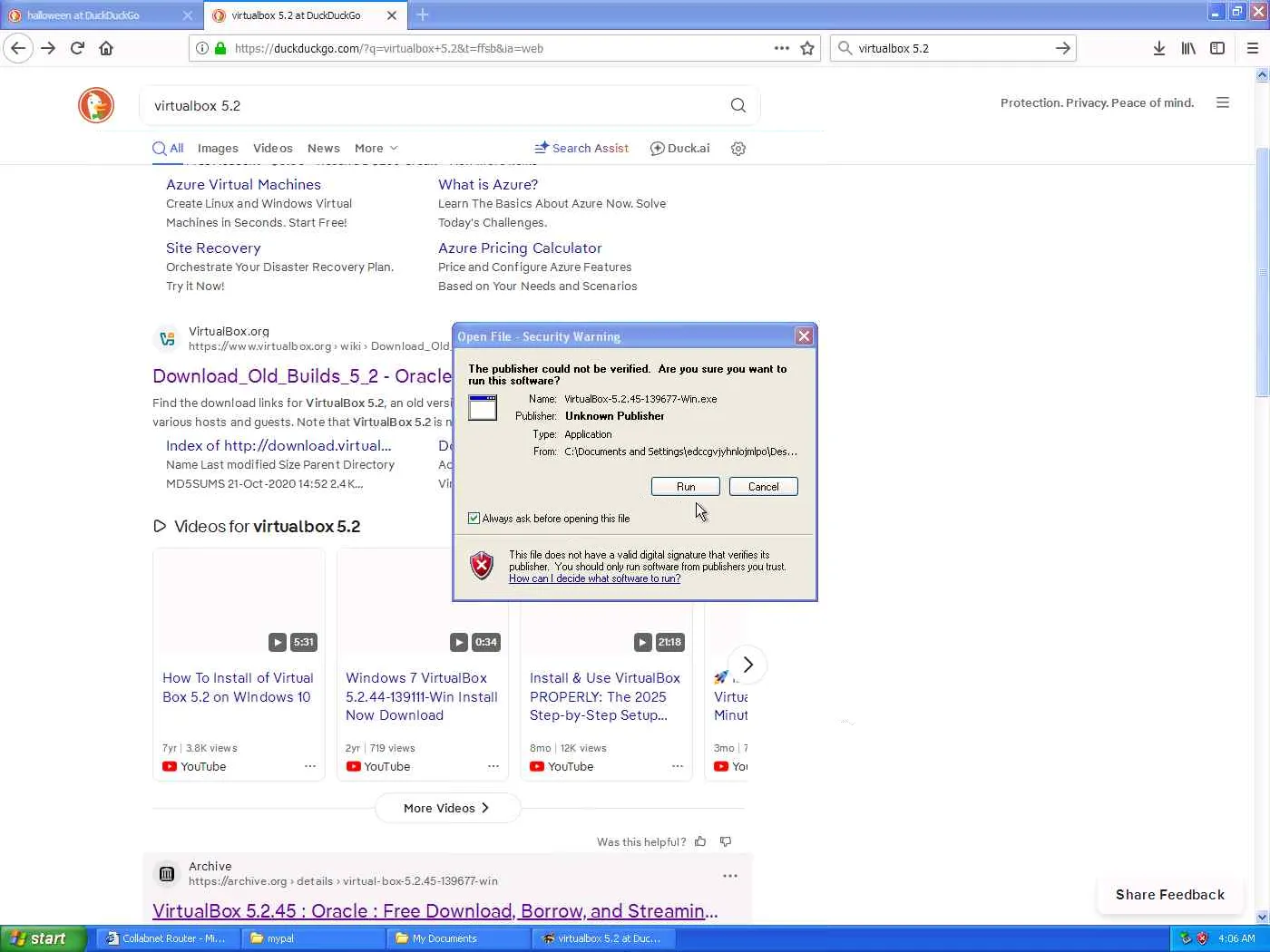Open options for the 2yr YouTube video

pyautogui.click(x=493, y=766)
